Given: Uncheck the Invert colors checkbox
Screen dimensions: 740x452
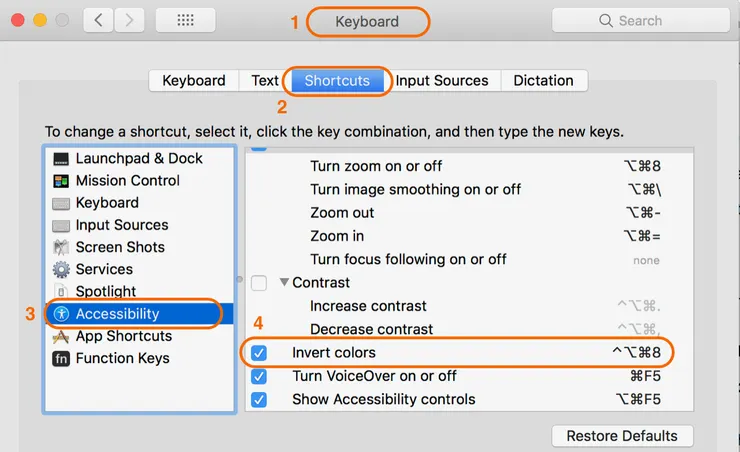Looking at the screenshot, I should (259, 353).
